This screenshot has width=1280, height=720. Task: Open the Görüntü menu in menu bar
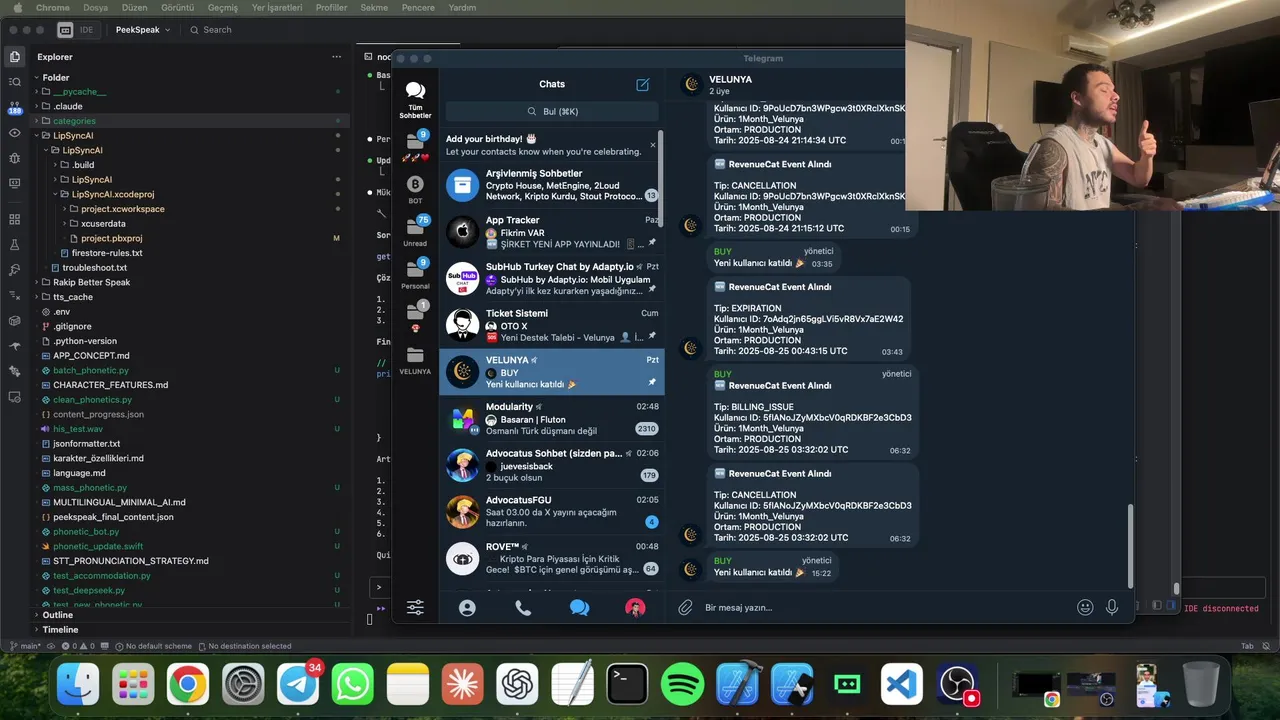[178, 8]
